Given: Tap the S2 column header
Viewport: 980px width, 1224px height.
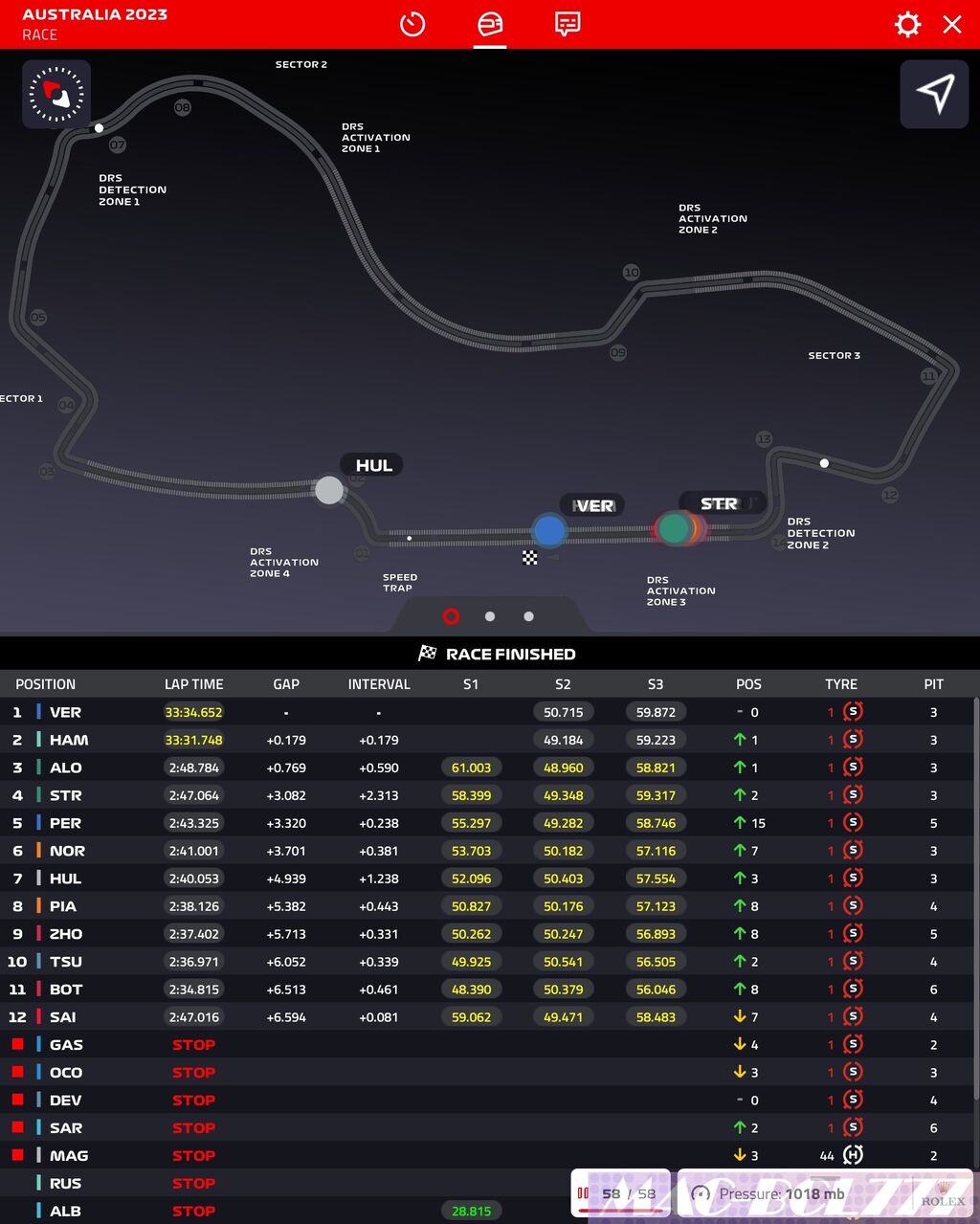Looking at the screenshot, I should click(x=563, y=684).
